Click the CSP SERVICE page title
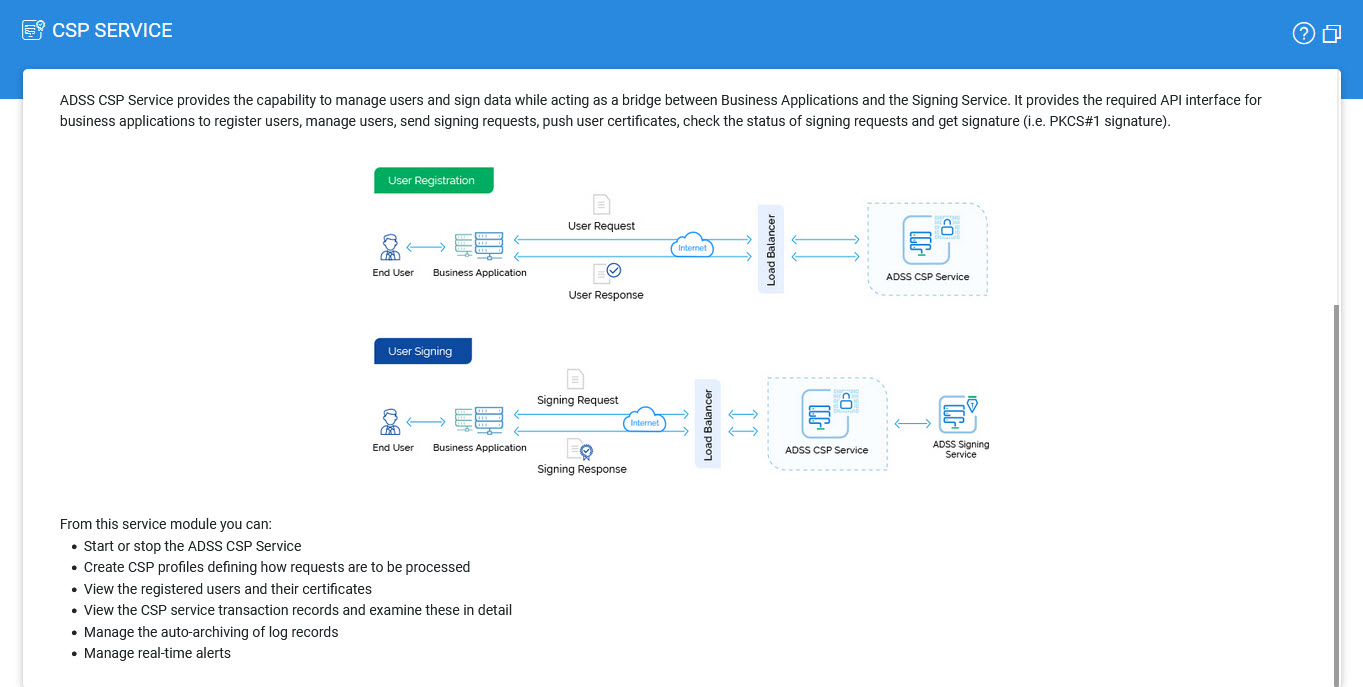1363x687 pixels. point(112,31)
